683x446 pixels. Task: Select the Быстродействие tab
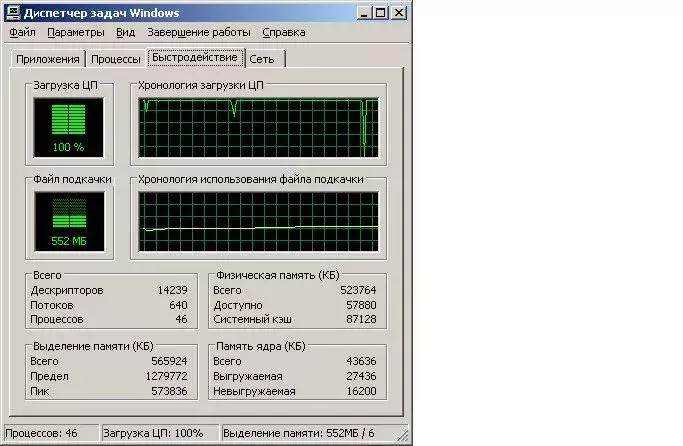click(x=195, y=57)
